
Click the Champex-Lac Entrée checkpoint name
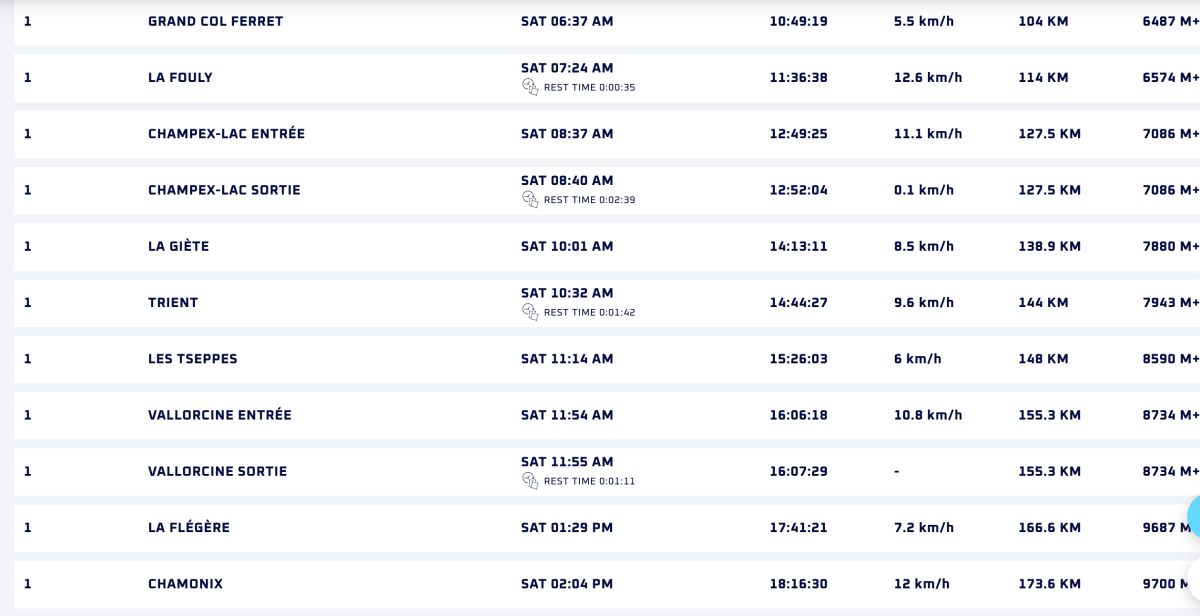point(226,134)
